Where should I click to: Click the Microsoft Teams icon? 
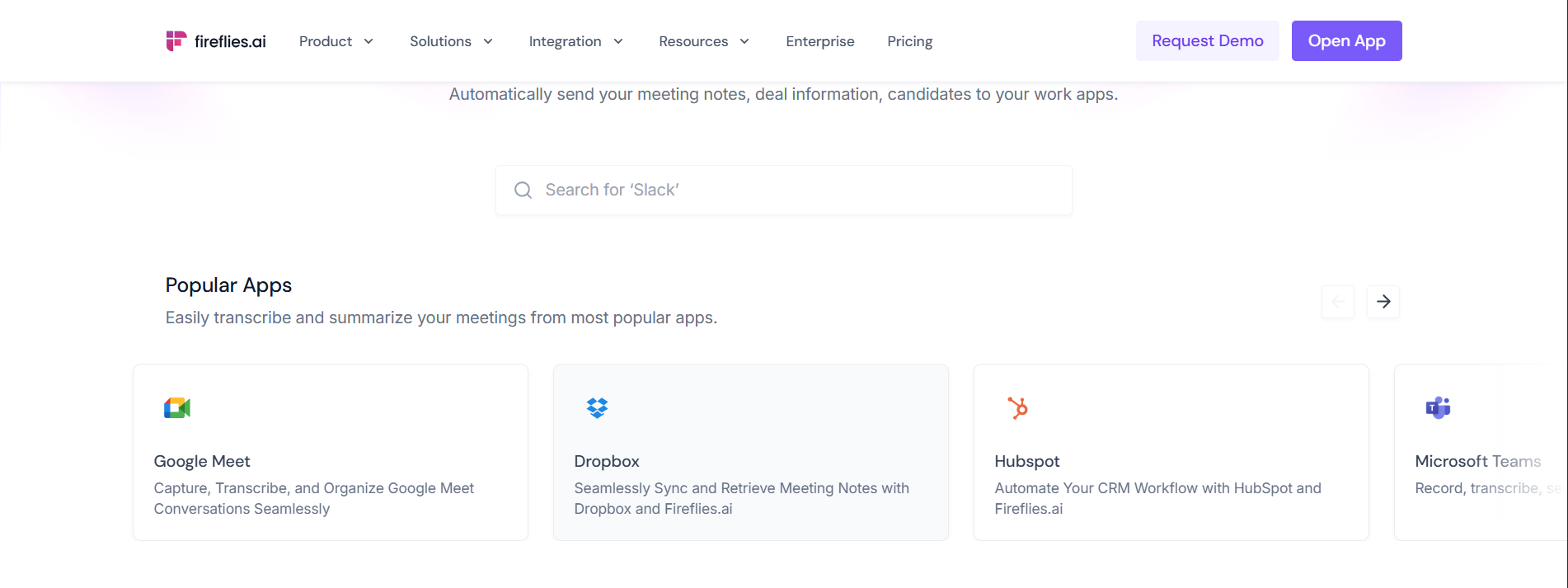[x=1438, y=407]
